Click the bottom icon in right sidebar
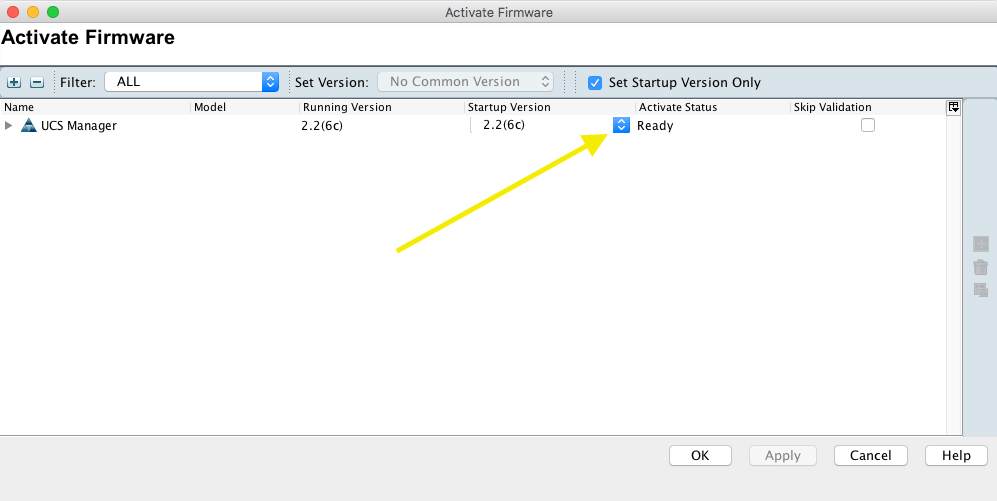Viewport: 997px width, 501px height. (981, 290)
